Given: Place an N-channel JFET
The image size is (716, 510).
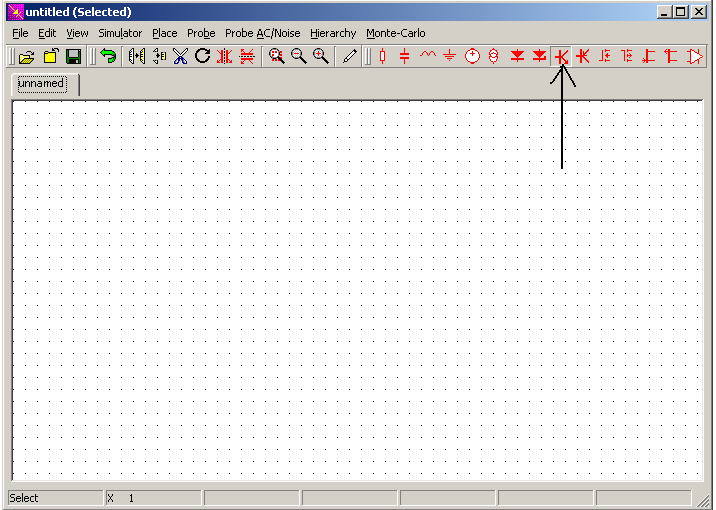Looking at the screenshot, I should tap(649, 57).
